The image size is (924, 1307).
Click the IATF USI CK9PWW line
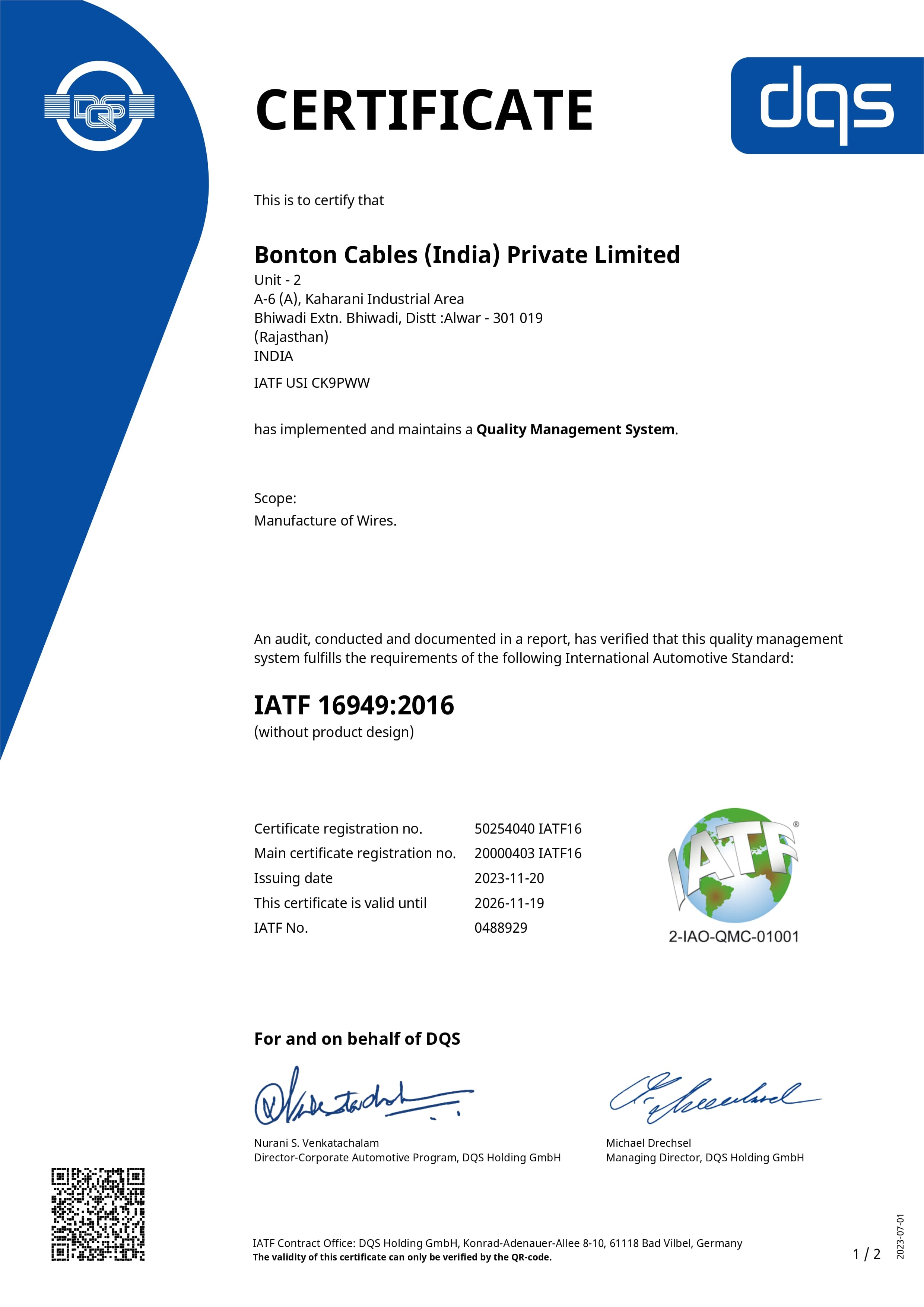click(311, 383)
